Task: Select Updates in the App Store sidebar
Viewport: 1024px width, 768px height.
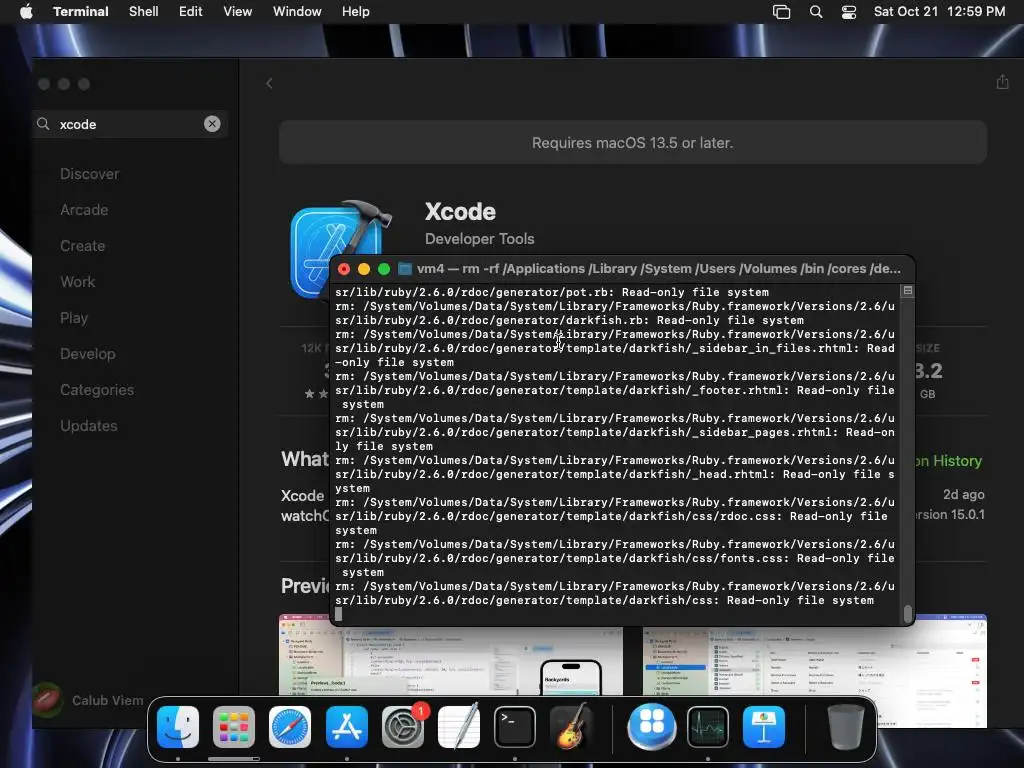Action: click(x=89, y=426)
